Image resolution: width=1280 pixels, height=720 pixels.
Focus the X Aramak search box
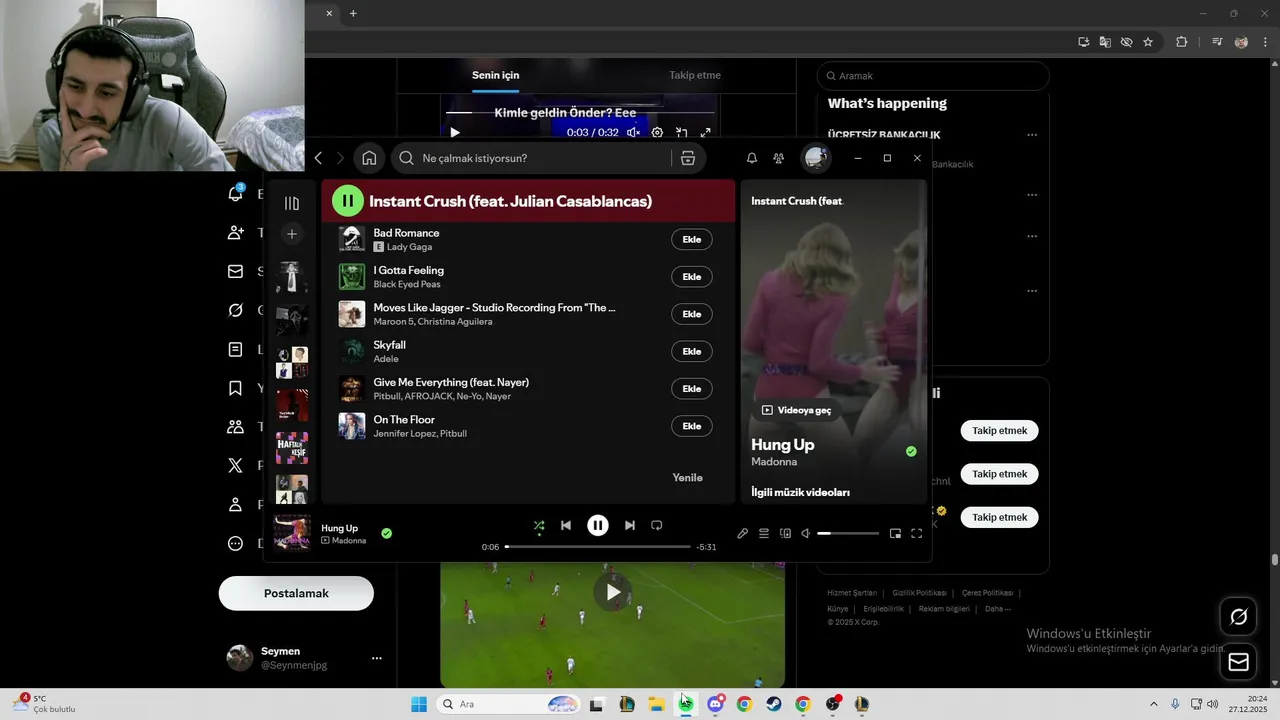point(933,76)
